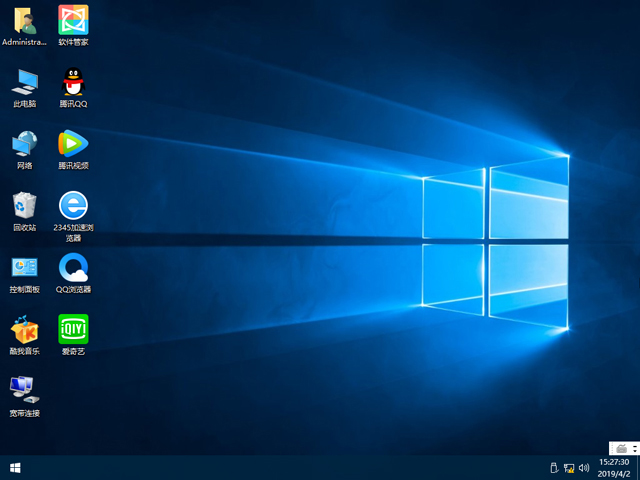Open the taskbar clock and date

coord(614,468)
